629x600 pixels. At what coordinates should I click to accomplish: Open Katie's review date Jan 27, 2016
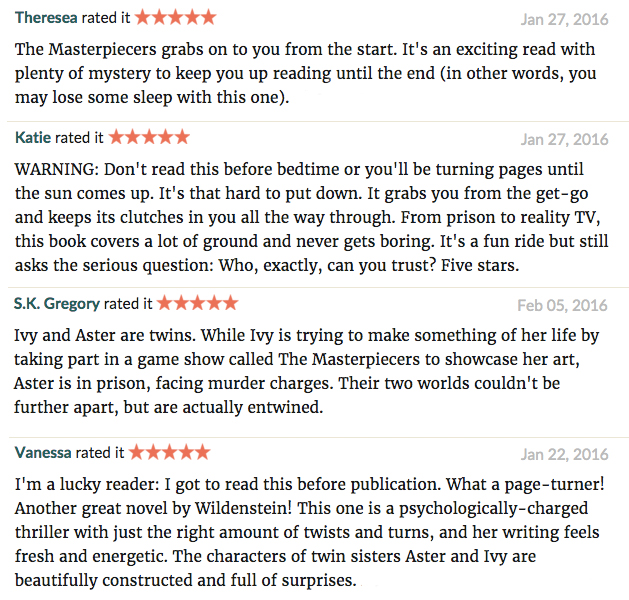coord(564,139)
